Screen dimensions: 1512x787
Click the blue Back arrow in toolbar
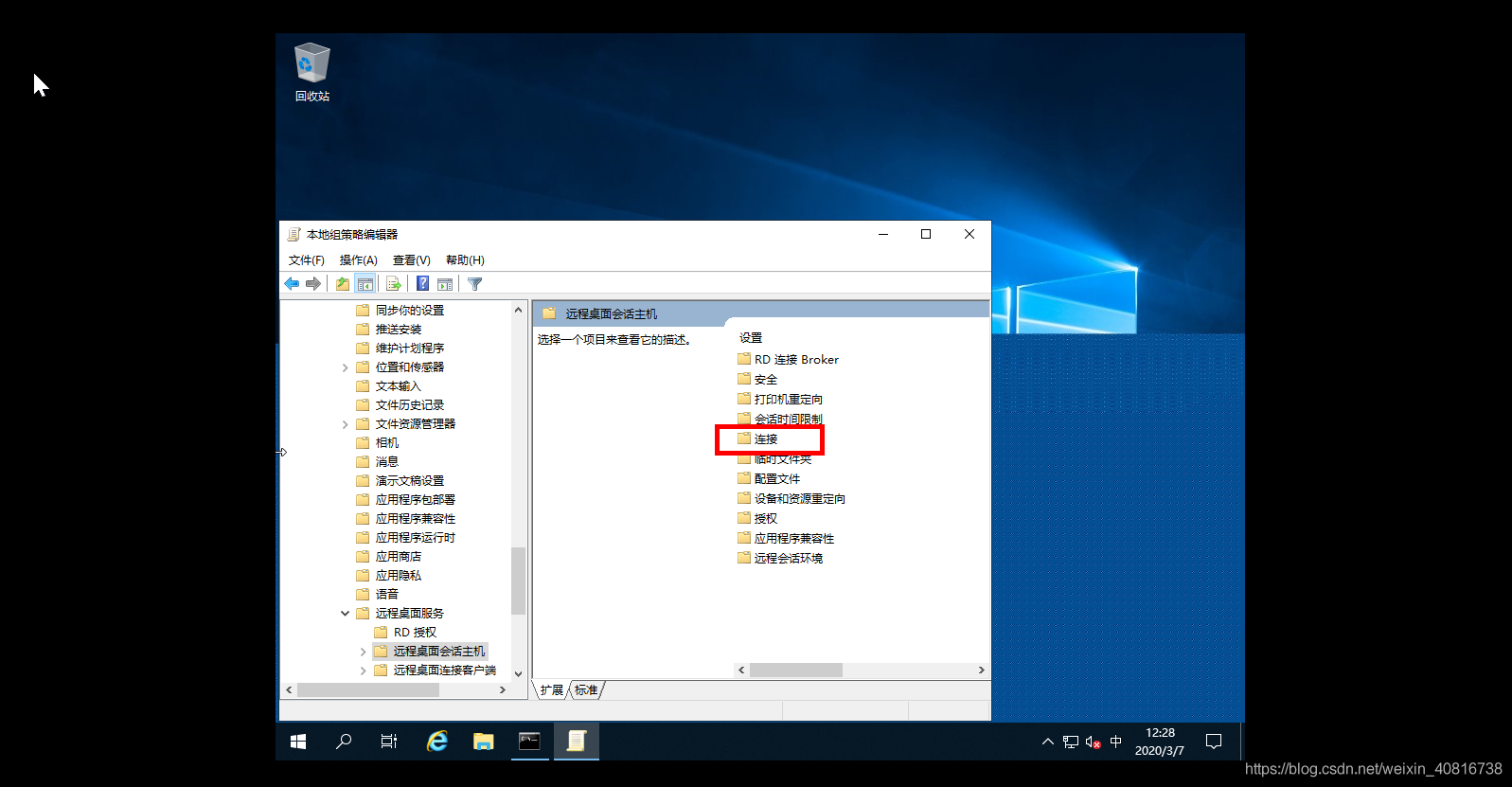click(x=292, y=284)
